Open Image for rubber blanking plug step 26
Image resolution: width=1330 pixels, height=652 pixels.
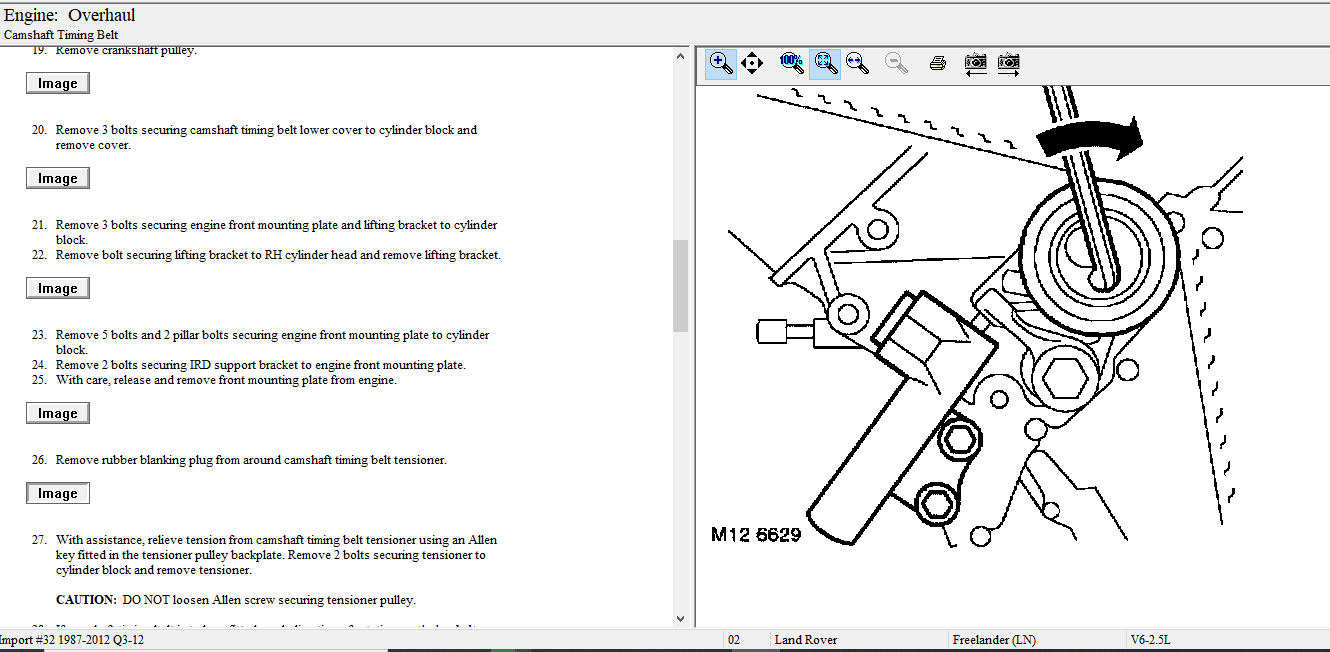click(58, 494)
